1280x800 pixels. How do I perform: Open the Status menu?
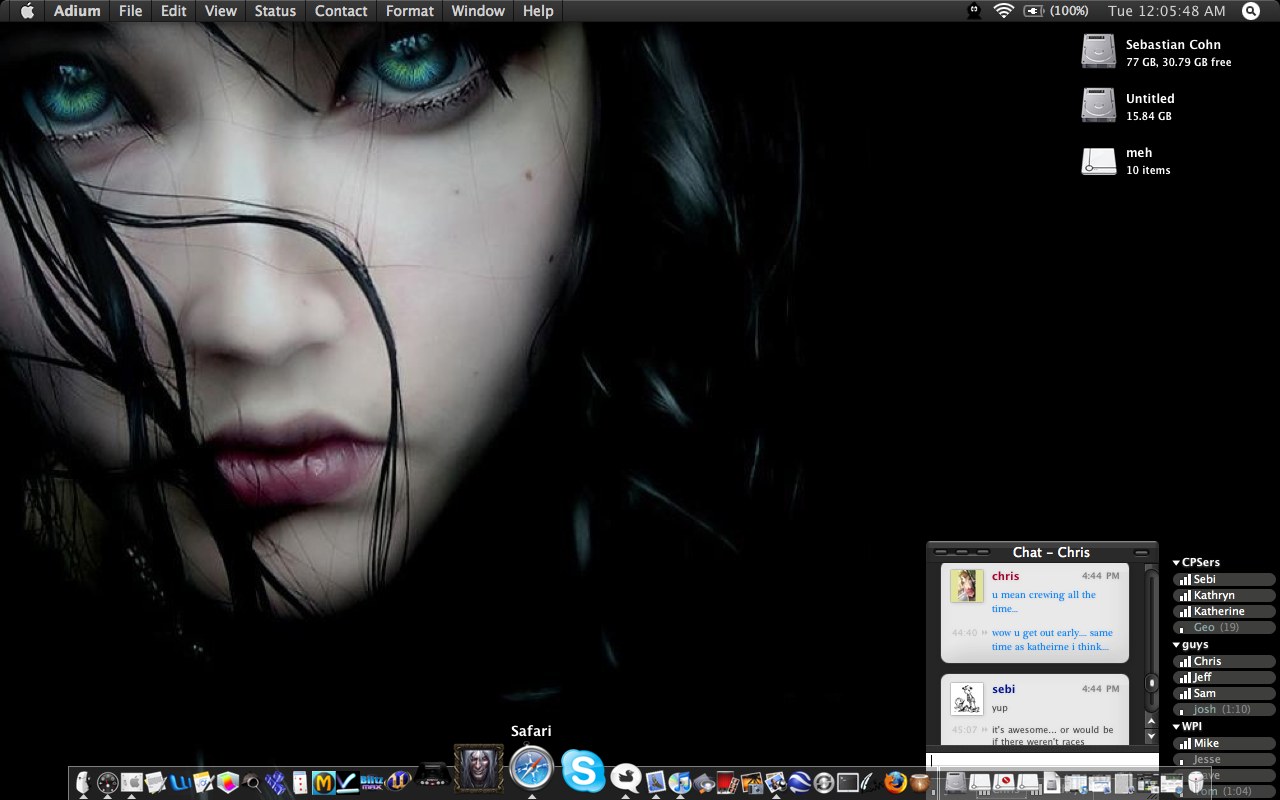[275, 11]
